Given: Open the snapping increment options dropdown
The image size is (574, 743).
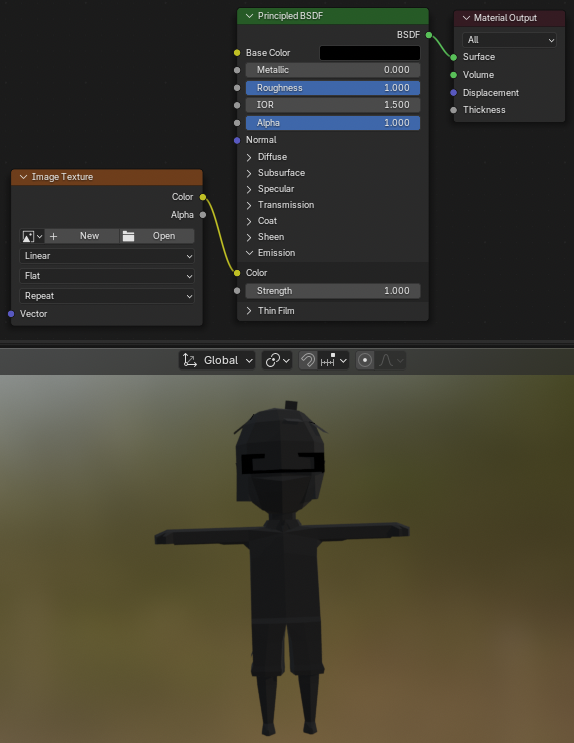Looking at the screenshot, I should [334, 360].
